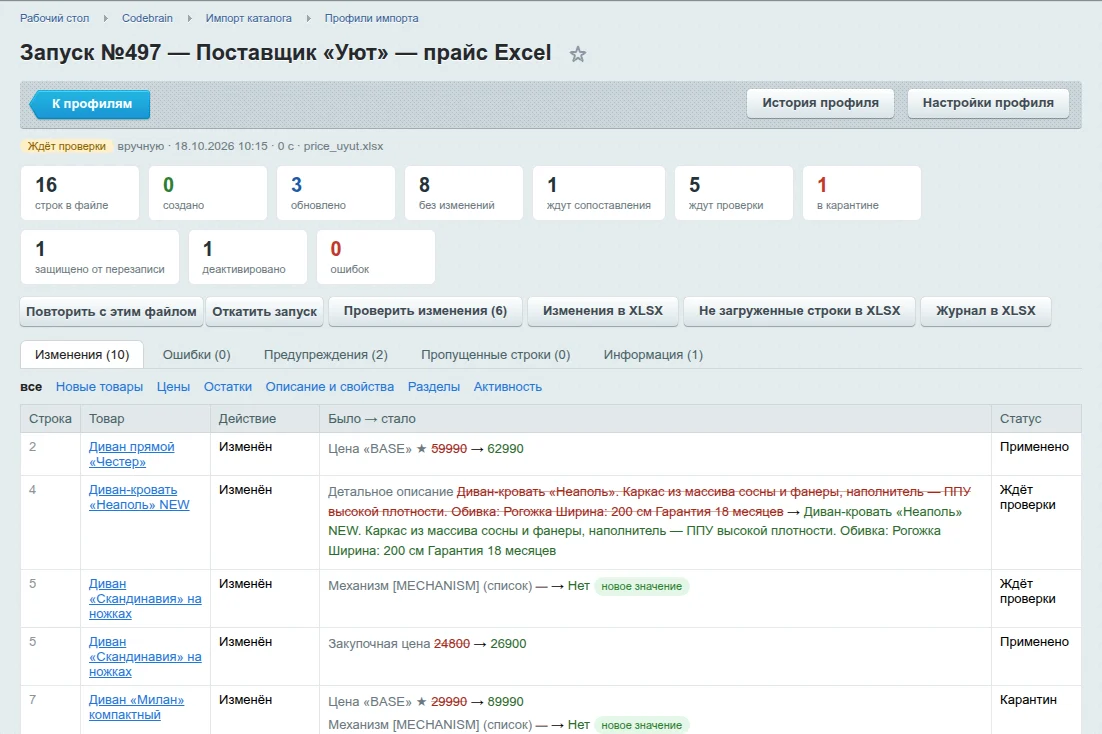Download «Журнал в XLSX»
This screenshot has height=734, width=1102.
pos(986,311)
